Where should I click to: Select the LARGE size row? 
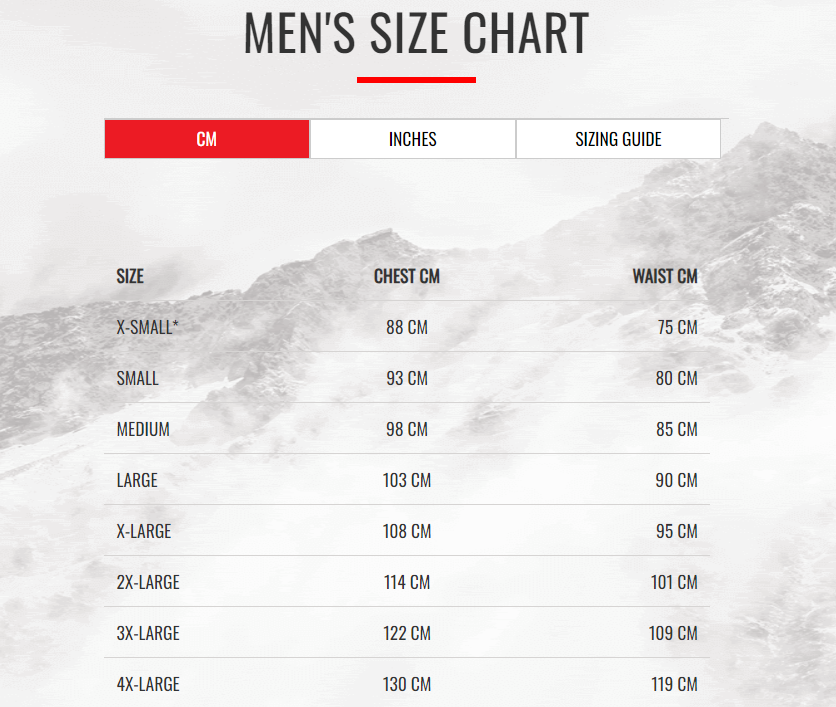(136, 480)
